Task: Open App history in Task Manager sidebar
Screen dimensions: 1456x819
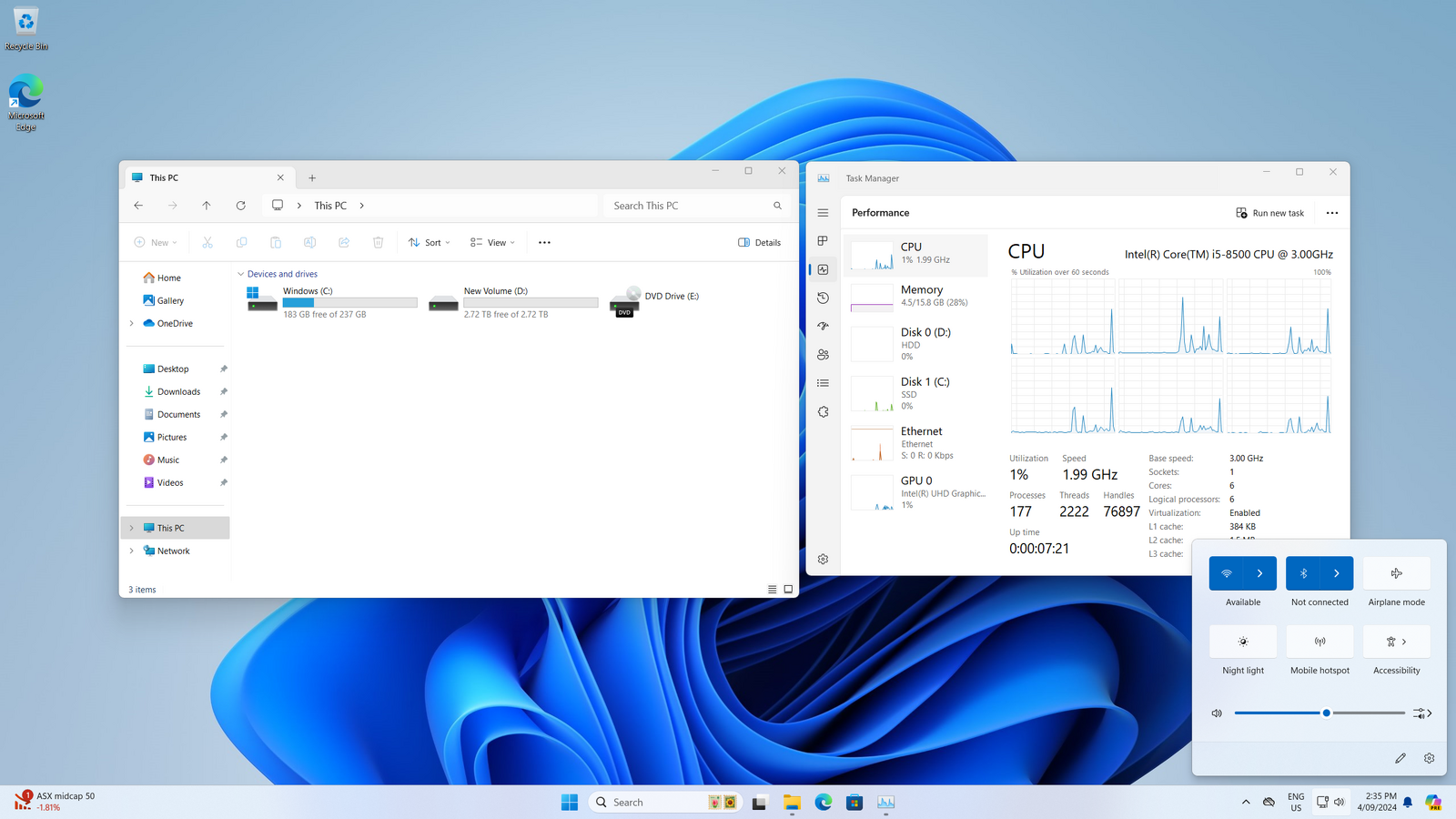Action: pos(823,298)
